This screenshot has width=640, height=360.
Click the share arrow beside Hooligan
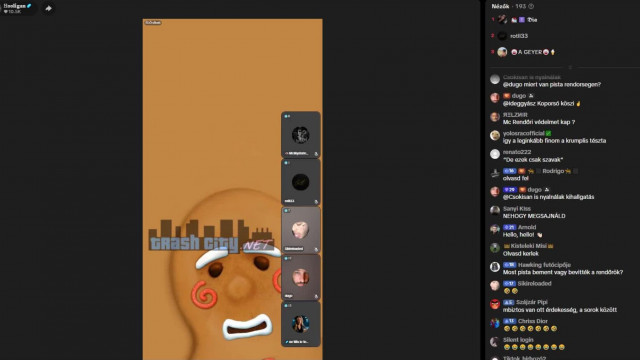coord(48,8)
